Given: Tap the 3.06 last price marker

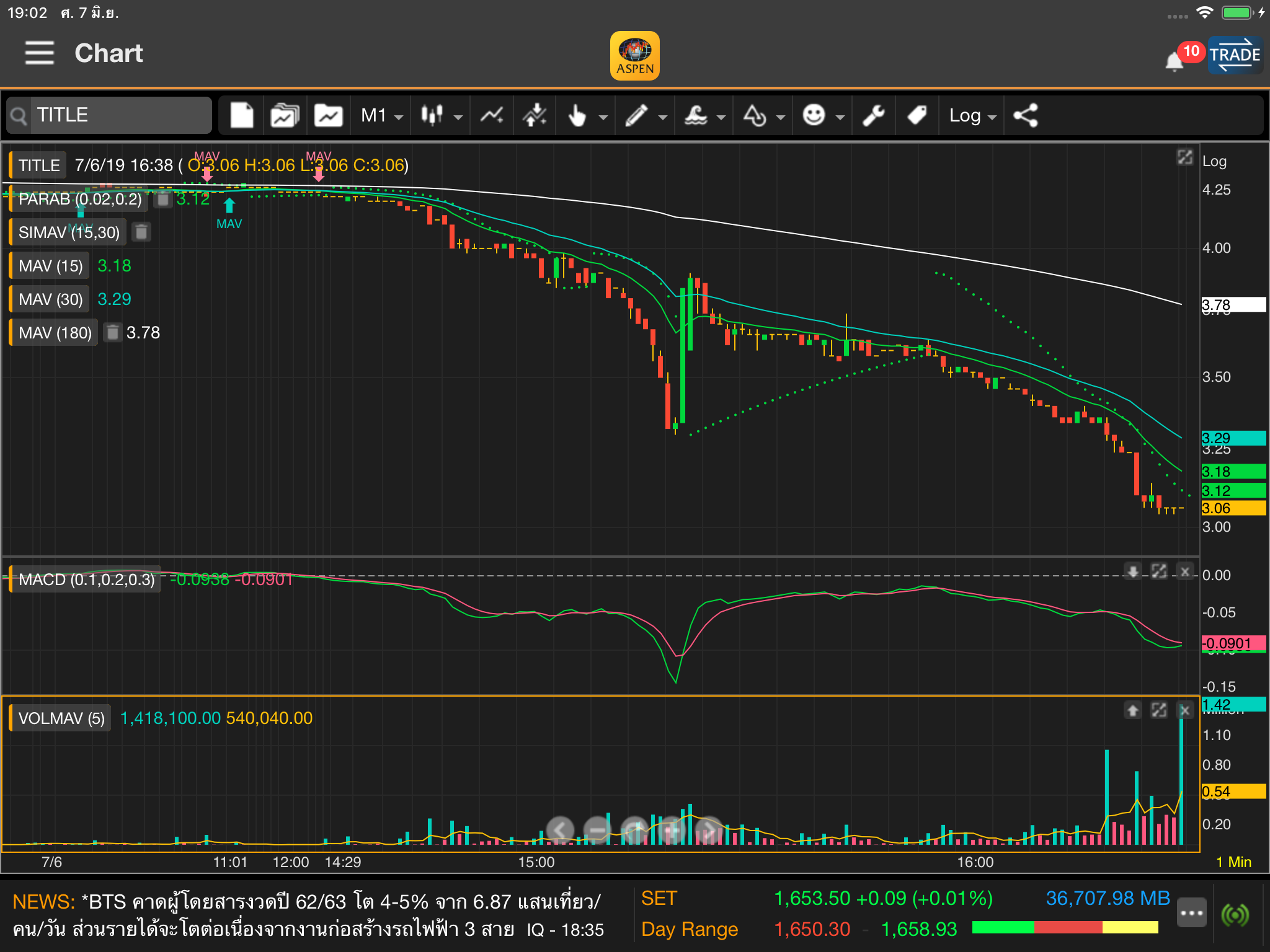Looking at the screenshot, I should 1233,508.
